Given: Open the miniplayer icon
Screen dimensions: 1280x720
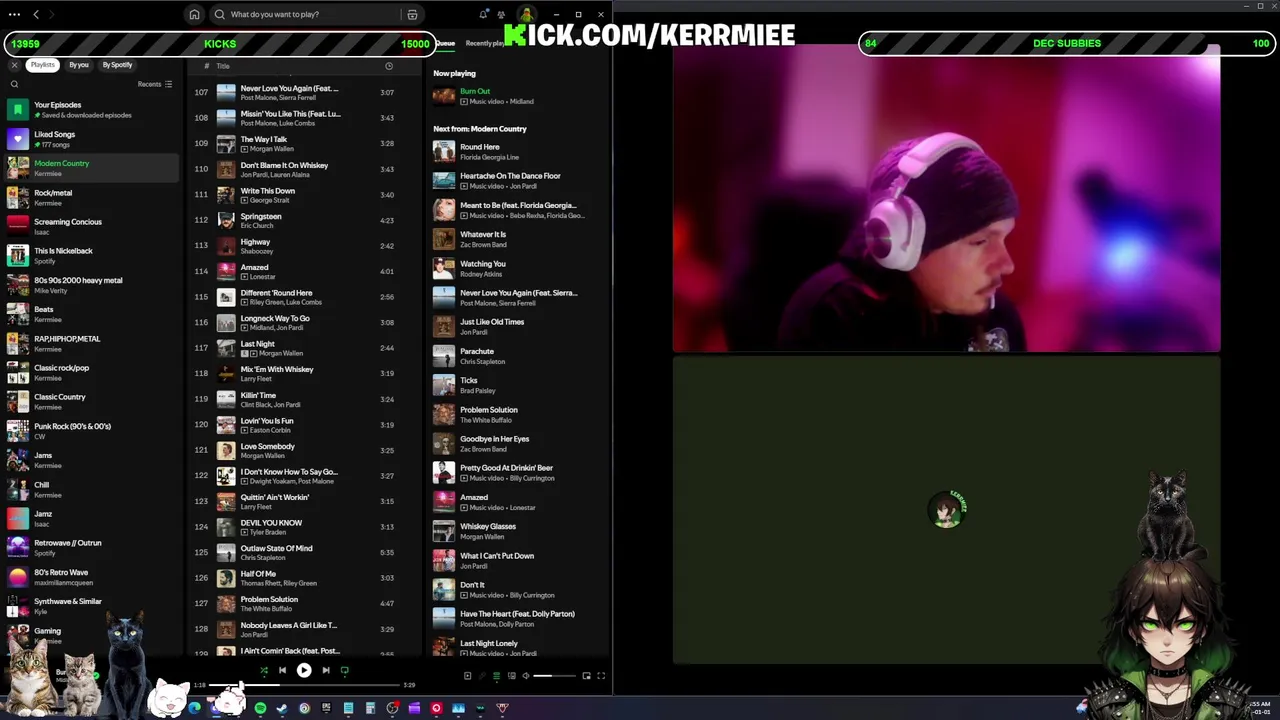Looking at the screenshot, I should [x=586, y=676].
